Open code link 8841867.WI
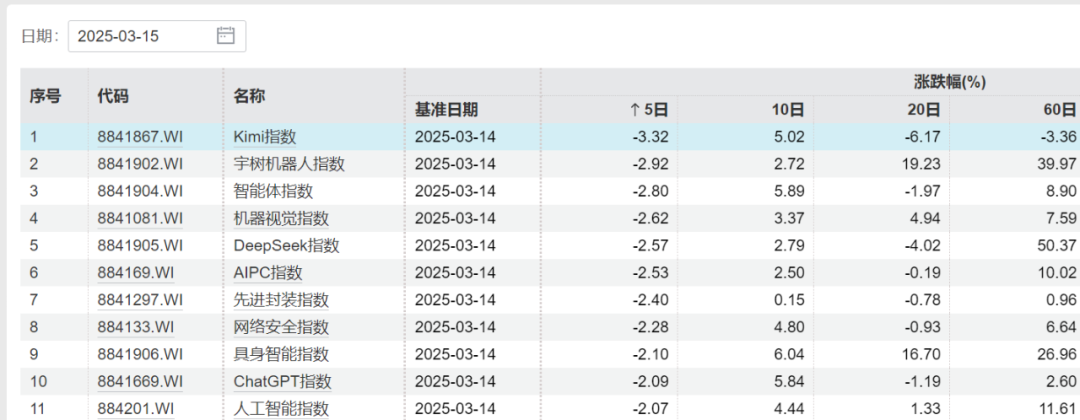The image size is (1080, 420). coord(140,137)
